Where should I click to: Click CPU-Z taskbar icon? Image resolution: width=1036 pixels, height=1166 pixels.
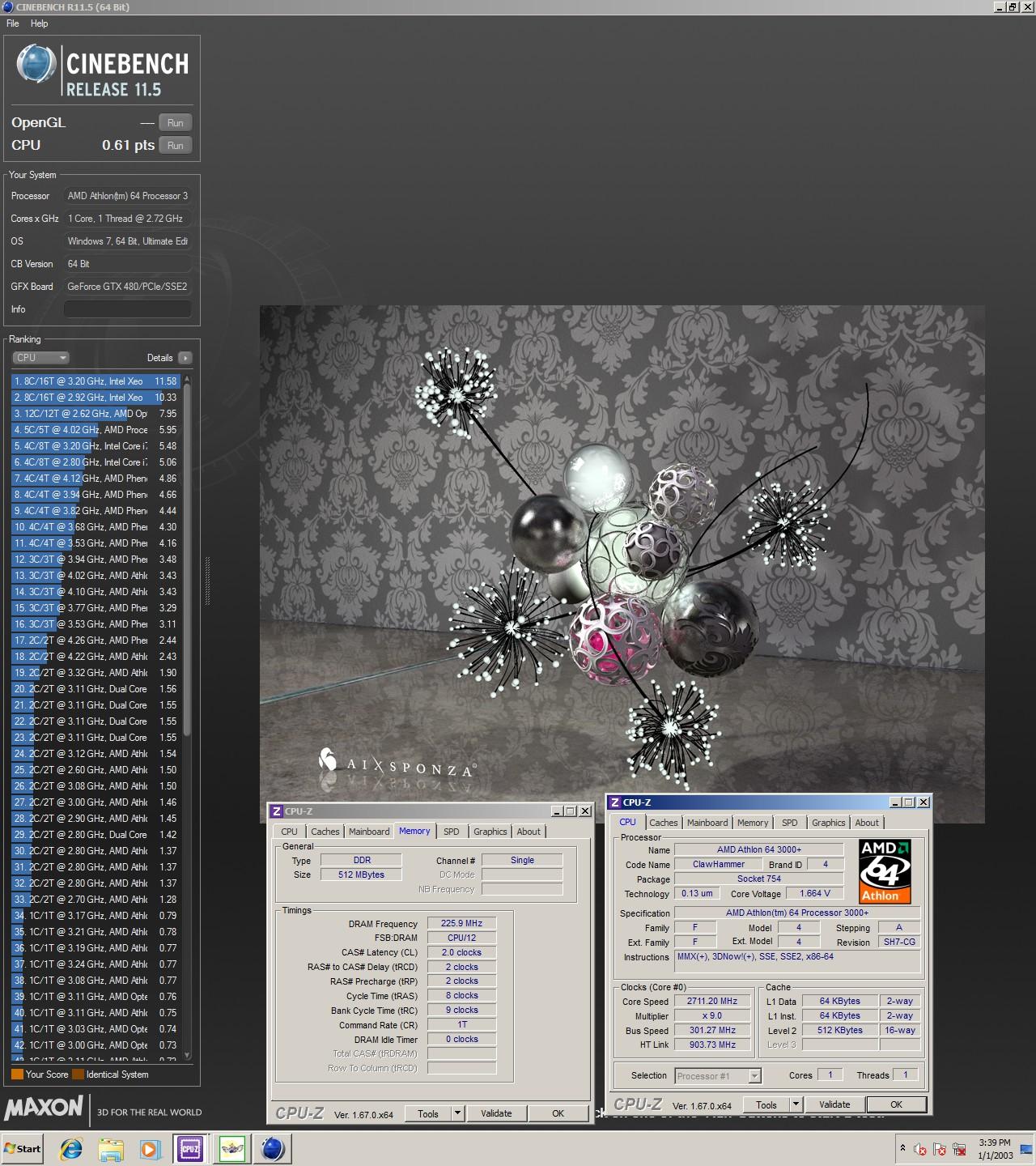tap(191, 1148)
